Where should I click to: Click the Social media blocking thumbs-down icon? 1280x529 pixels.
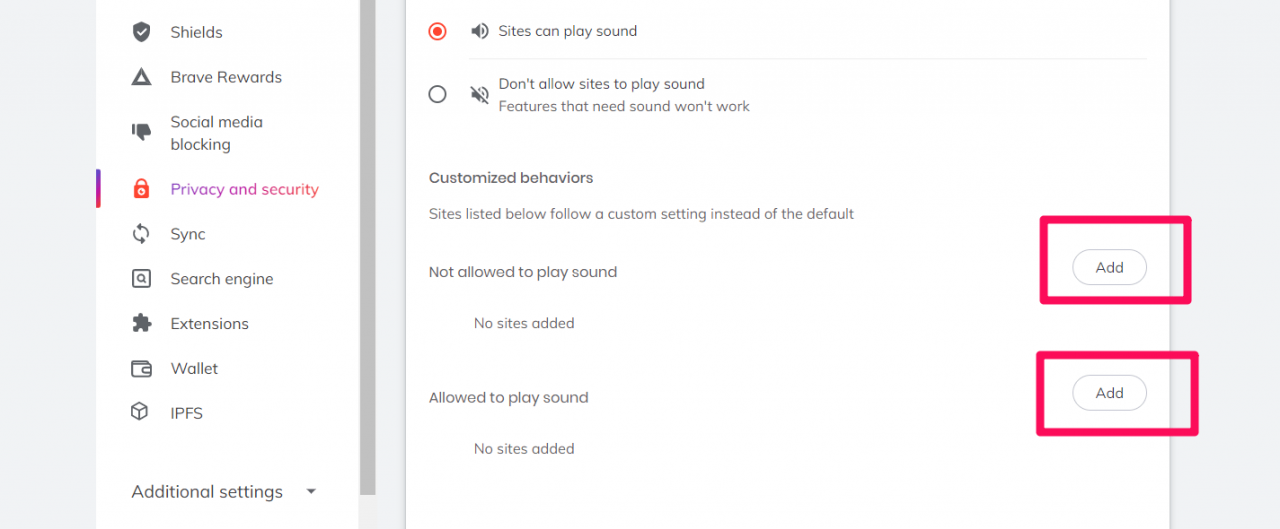[142, 132]
